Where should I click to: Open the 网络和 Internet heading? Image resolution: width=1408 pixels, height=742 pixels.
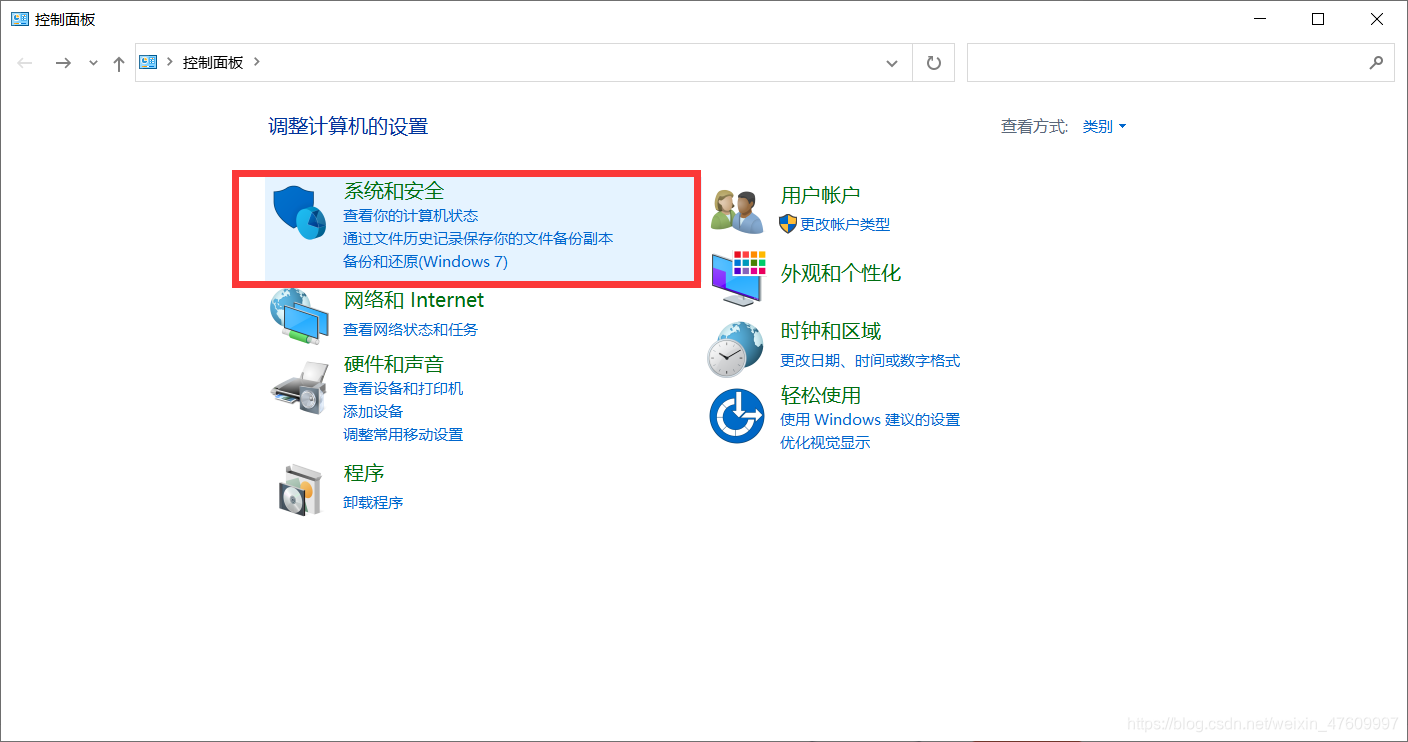[414, 300]
